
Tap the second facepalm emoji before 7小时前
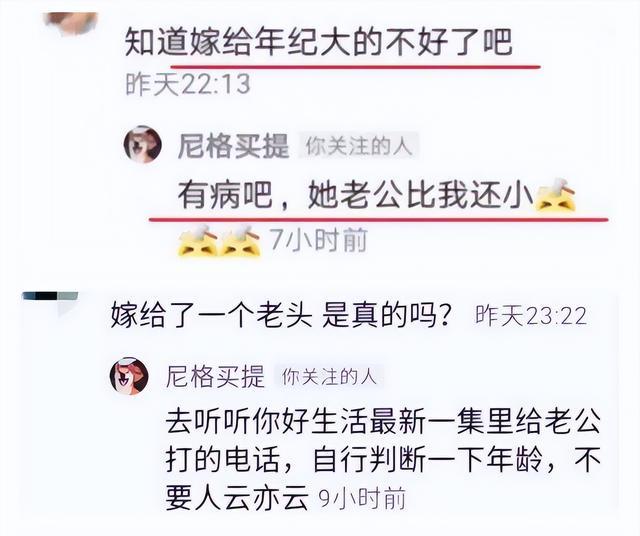241,241
